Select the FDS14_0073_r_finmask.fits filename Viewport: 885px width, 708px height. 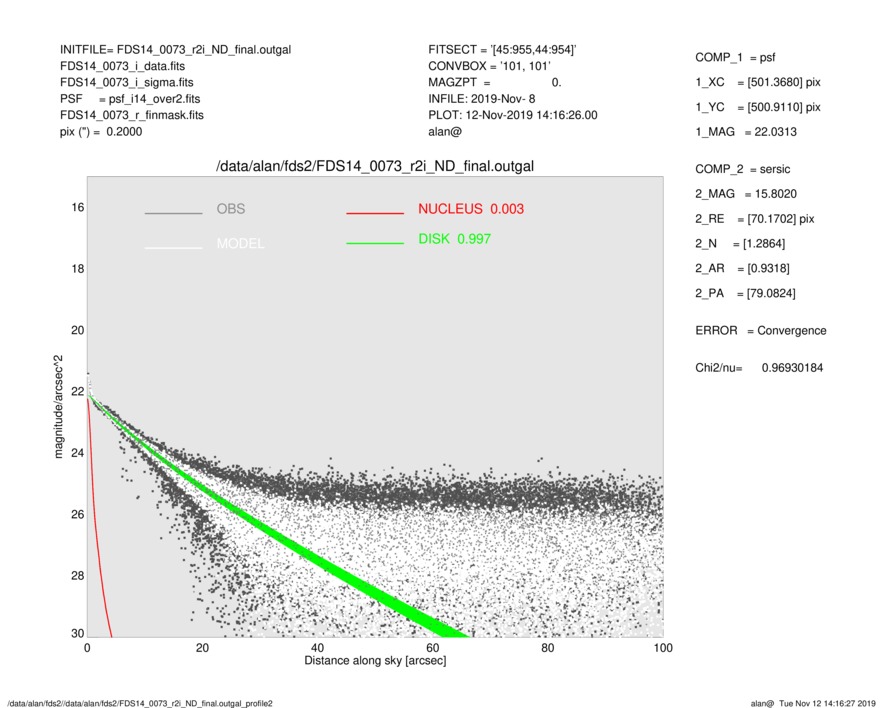click(x=132, y=115)
